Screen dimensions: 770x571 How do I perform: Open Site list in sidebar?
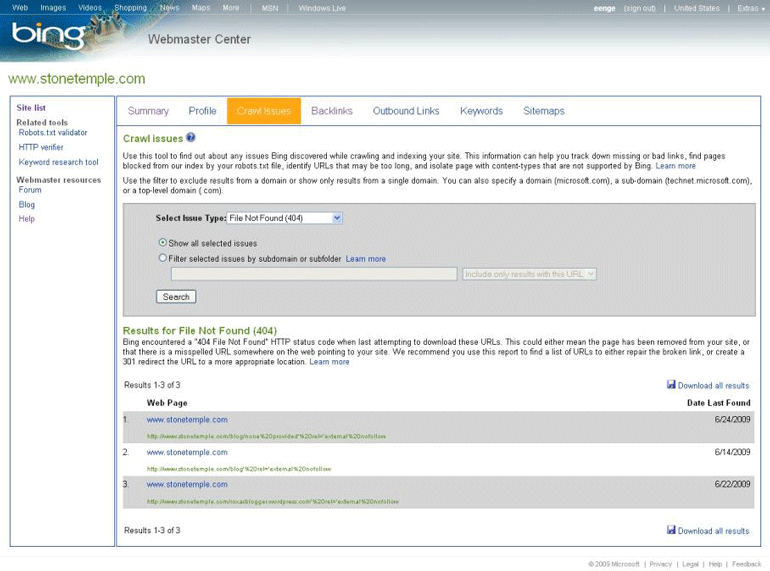31,108
